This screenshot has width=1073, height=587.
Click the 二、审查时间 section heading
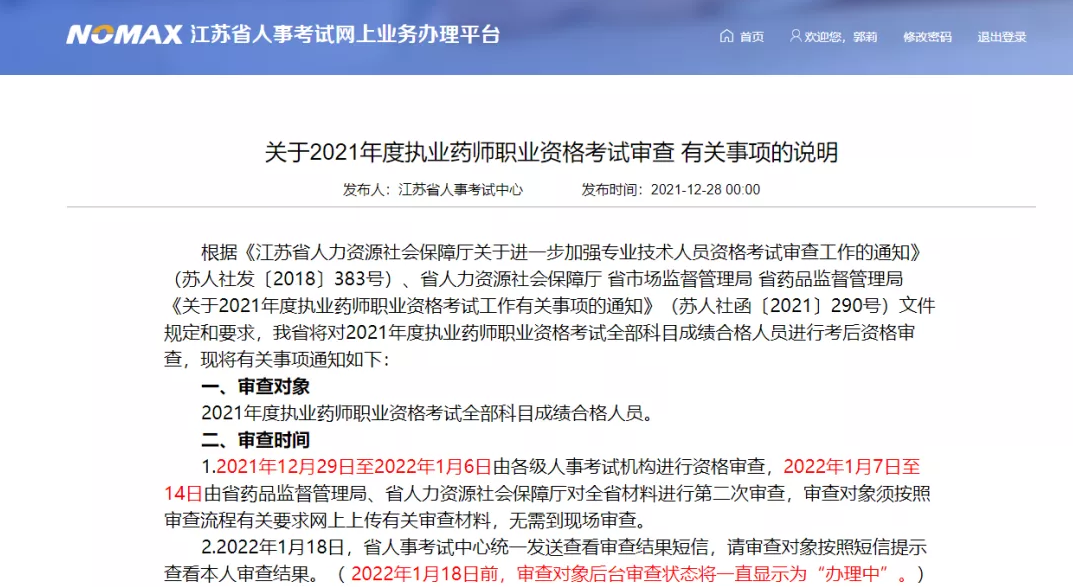pyautogui.click(x=256, y=440)
